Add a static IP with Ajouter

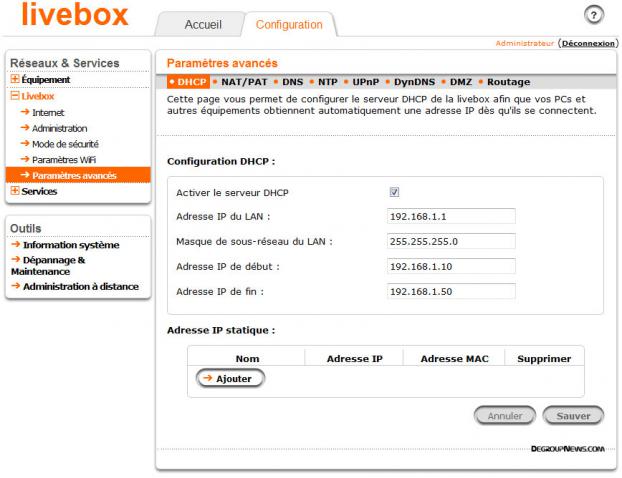(x=228, y=378)
